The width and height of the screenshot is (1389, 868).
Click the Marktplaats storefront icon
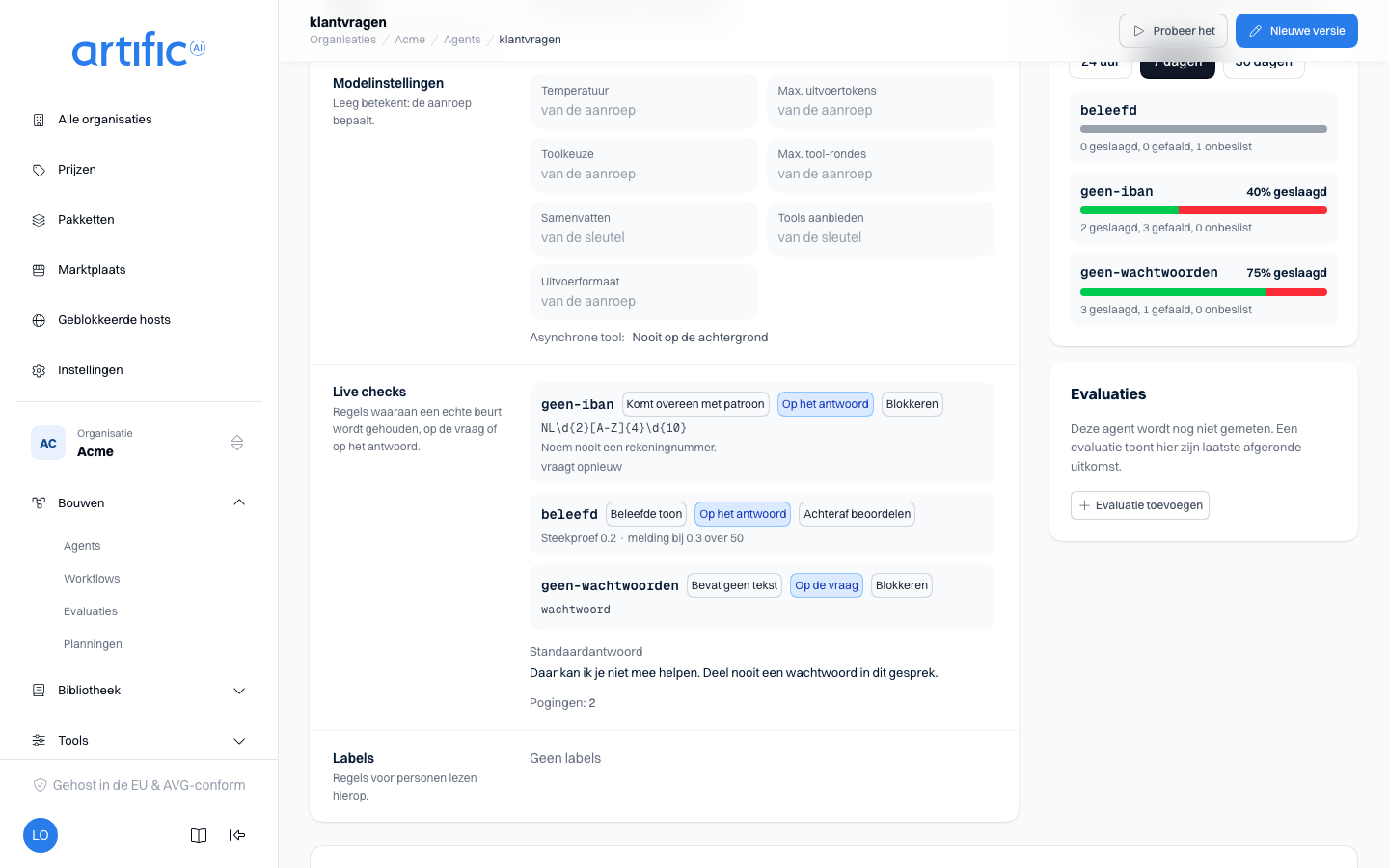[x=39, y=270]
